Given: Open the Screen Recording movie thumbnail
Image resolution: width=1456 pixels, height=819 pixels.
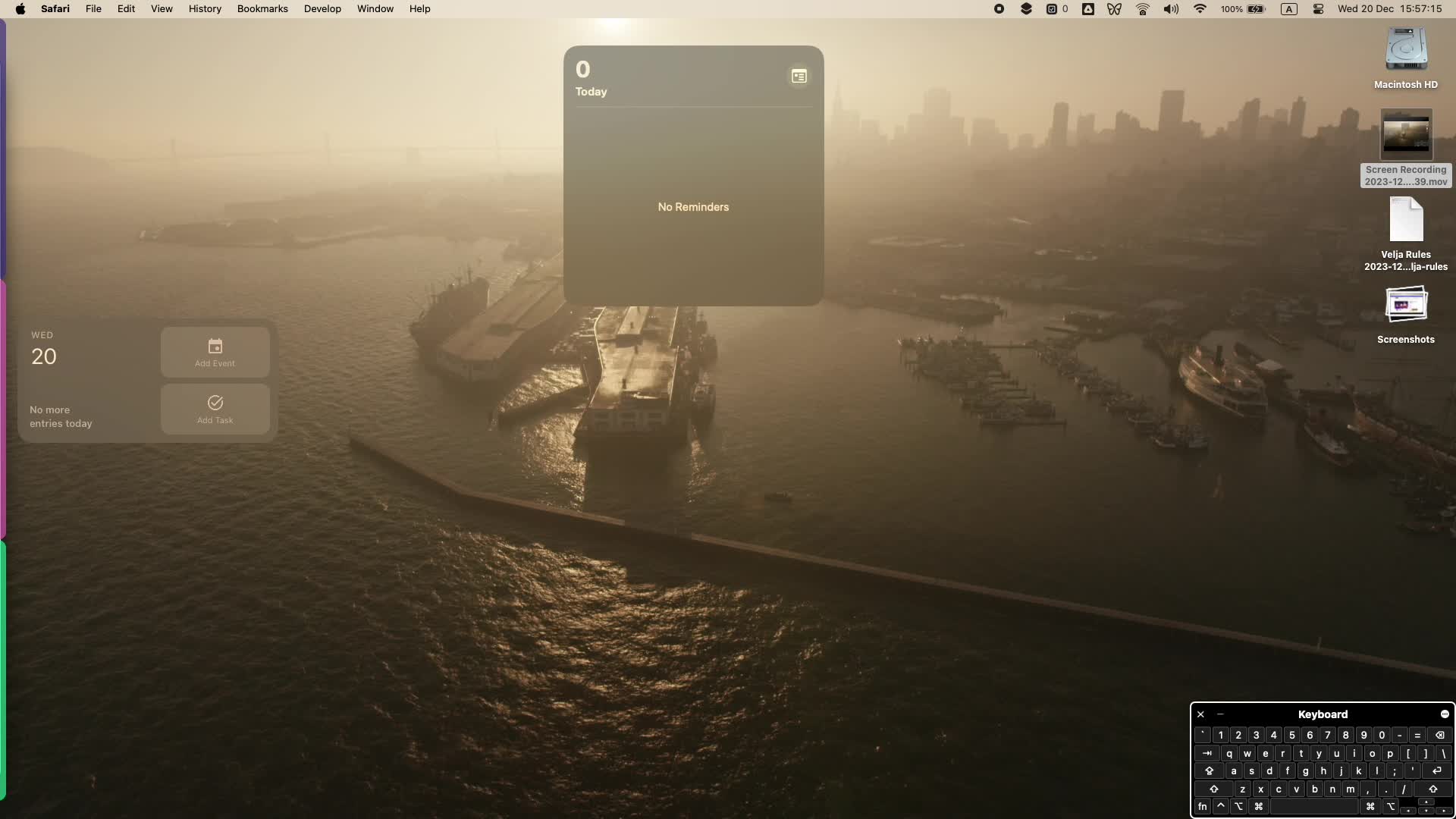Looking at the screenshot, I should (x=1407, y=136).
